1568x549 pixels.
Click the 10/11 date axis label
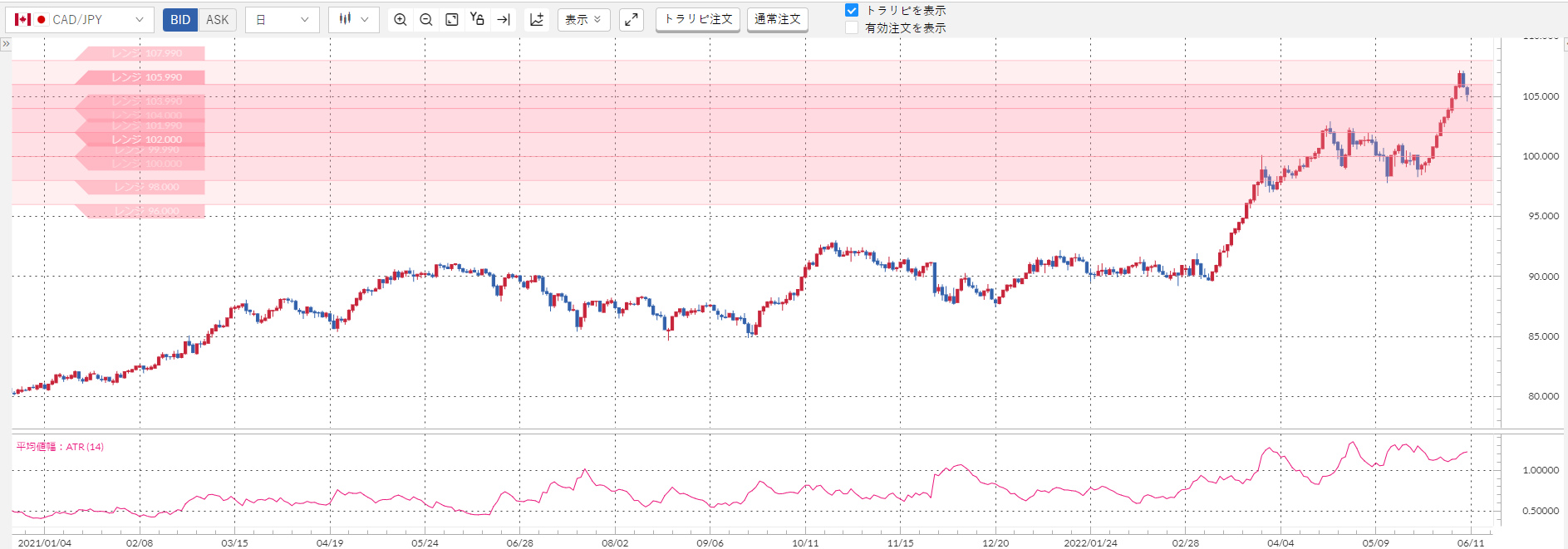pyautogui.click(x=805, y=543)
